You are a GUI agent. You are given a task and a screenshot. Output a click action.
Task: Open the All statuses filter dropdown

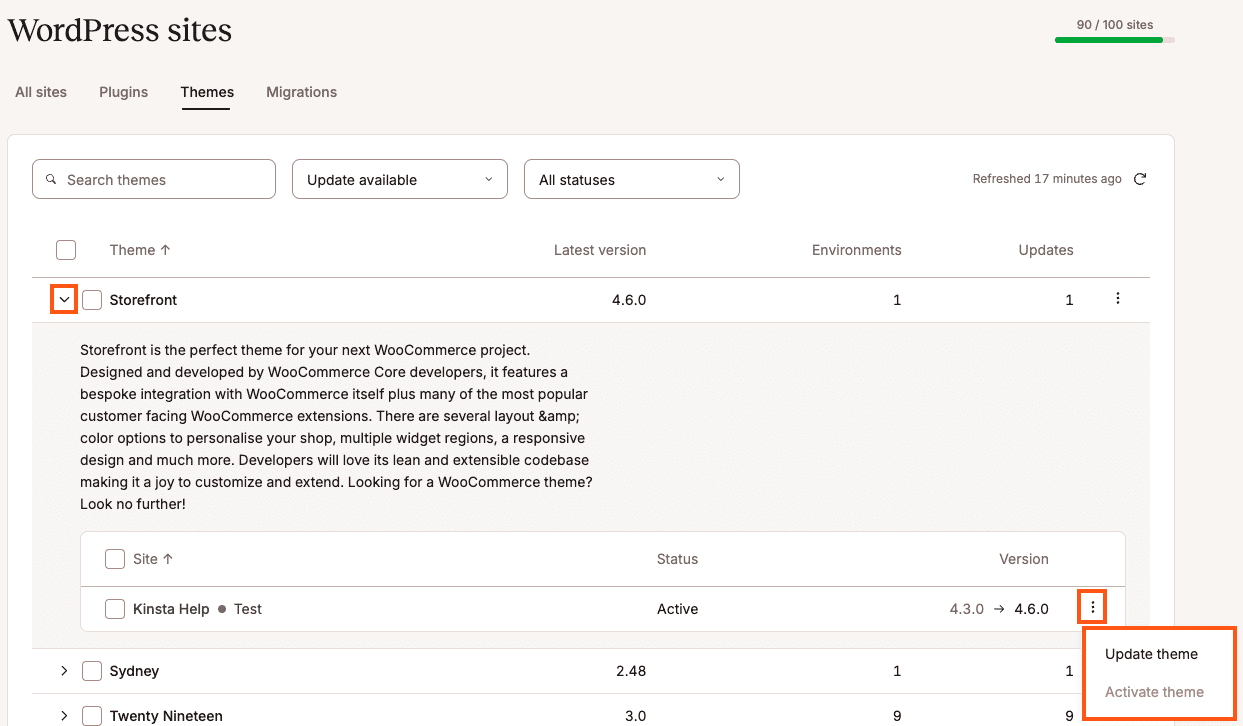pyautogui.click(x=632, y=179)
